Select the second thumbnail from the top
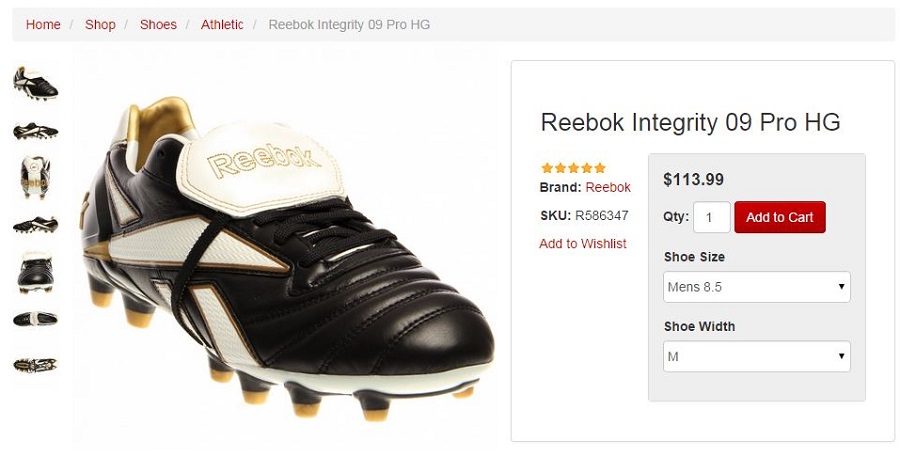The width and height of the screenshot is (900, 457). click(x=35, y=131)
